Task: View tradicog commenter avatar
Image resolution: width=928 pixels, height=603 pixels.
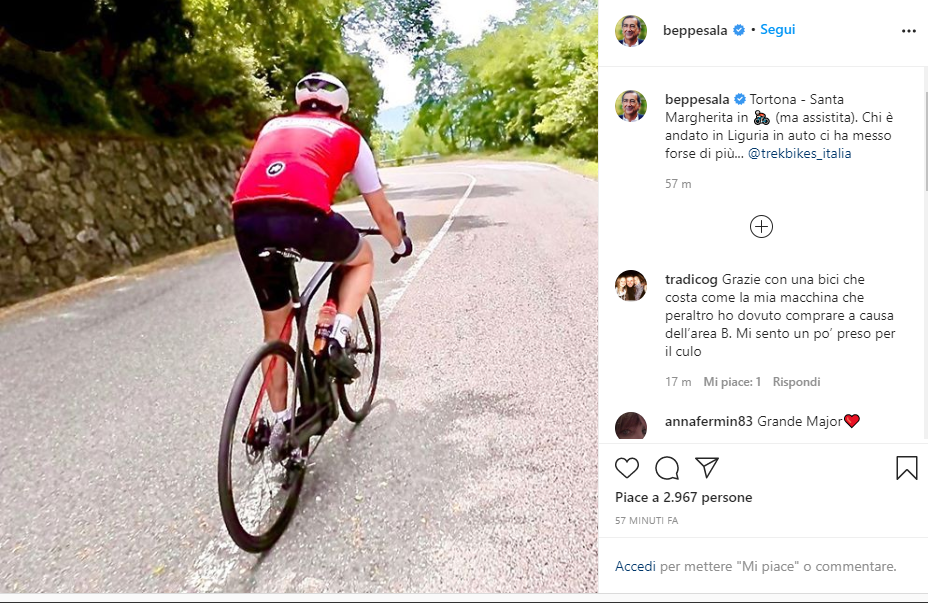Action: pyautogui.click(x=631, y=286)
